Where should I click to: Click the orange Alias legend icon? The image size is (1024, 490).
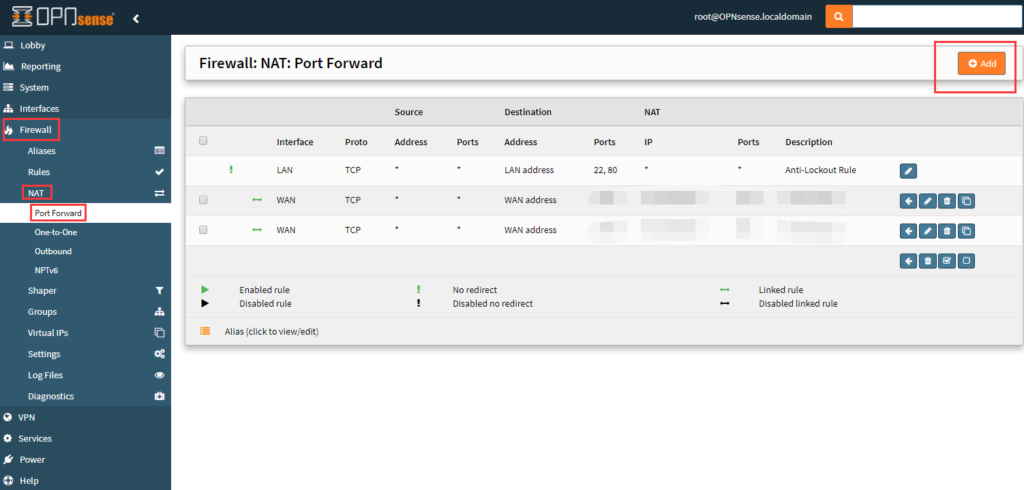[x=205, y=331]
